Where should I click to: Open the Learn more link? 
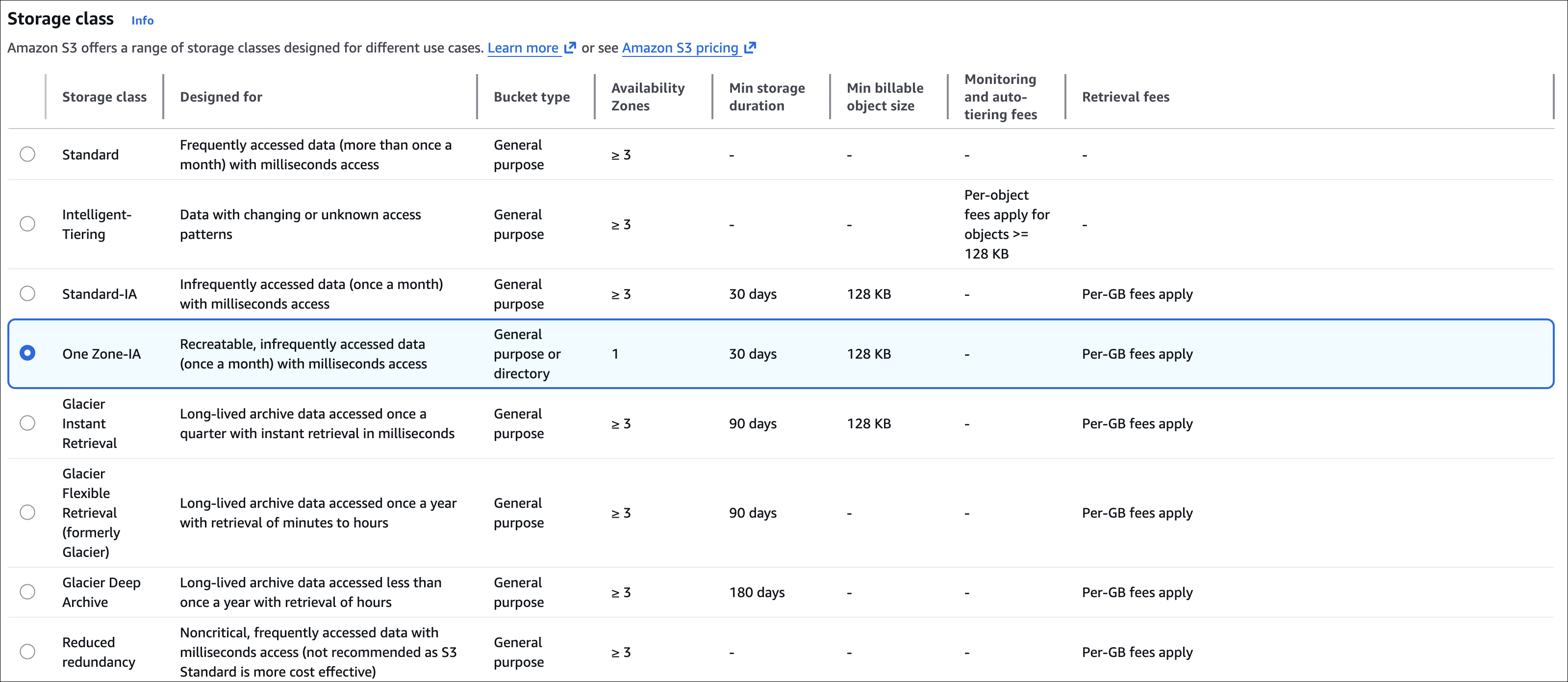523,48
